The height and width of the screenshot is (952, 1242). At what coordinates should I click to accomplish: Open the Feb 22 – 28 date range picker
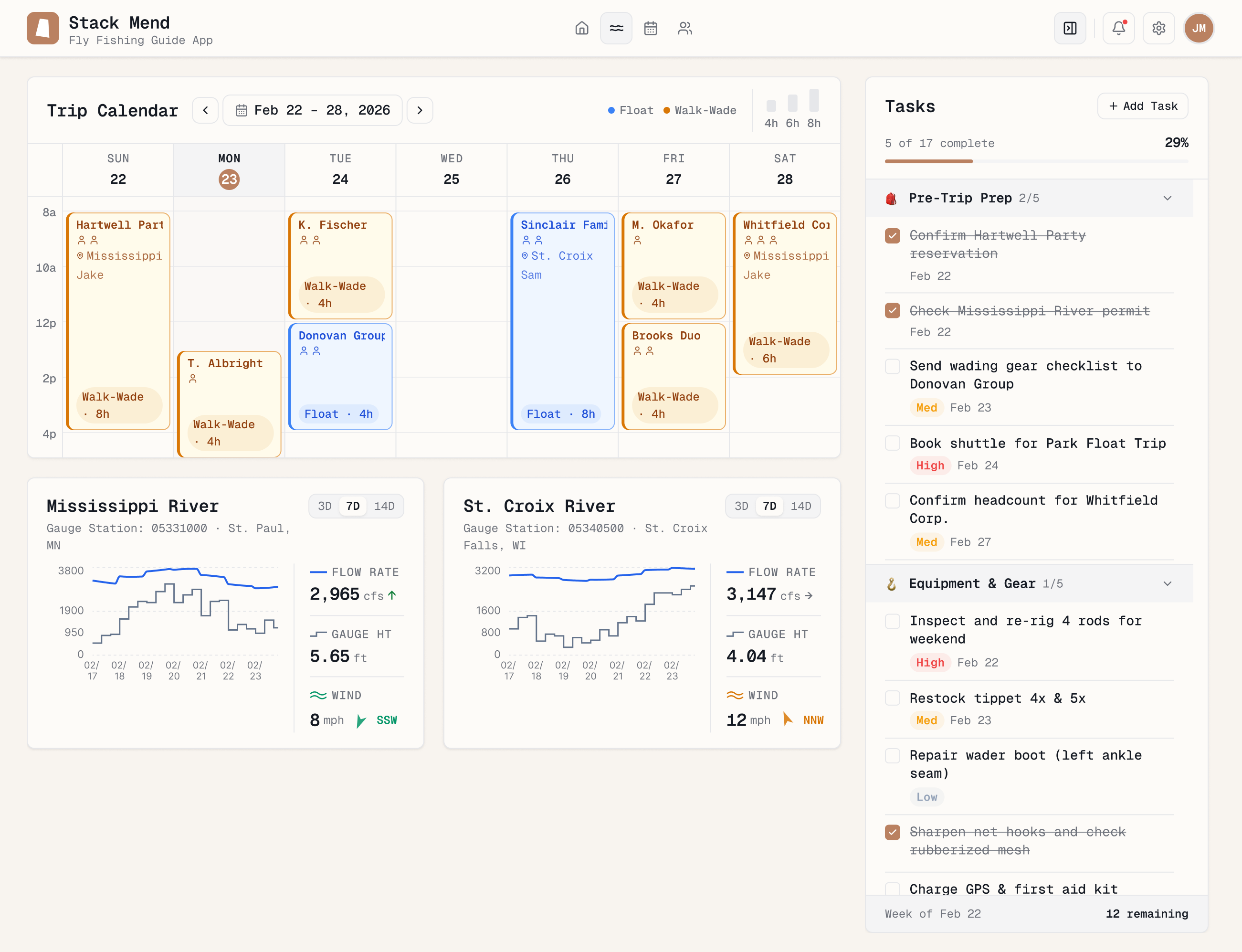(312, 110)
